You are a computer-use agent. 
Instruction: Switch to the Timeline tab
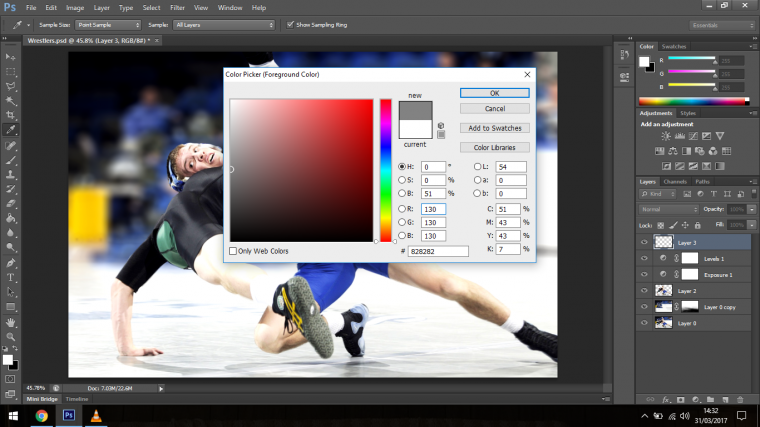[77, 399]
